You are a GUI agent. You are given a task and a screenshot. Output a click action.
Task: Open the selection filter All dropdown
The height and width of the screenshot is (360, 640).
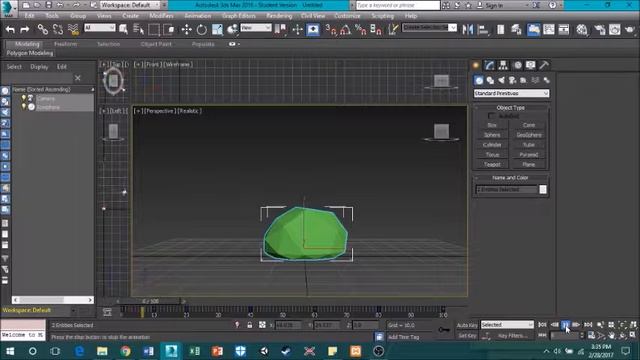(x=100, y=28)
